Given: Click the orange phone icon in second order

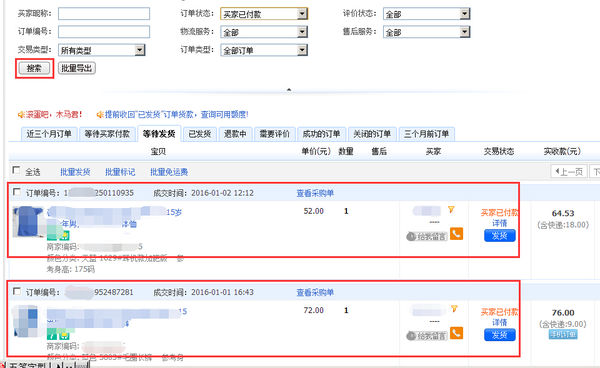Looking at the screenshot, I should pos(456,333).
